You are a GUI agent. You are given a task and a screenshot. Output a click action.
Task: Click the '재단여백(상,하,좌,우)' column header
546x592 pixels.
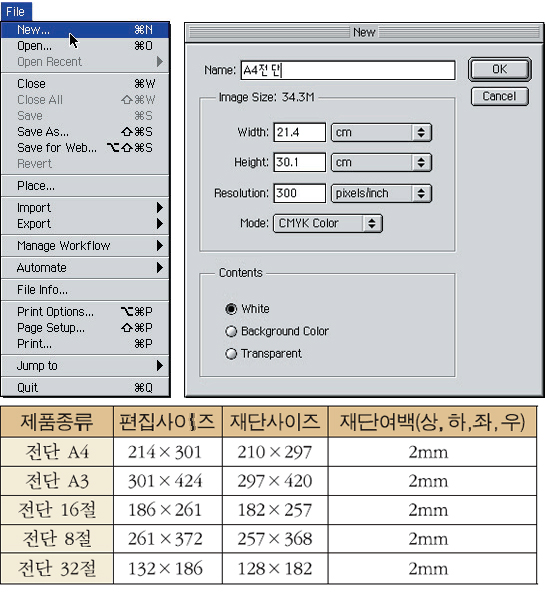tap(432, 422)
